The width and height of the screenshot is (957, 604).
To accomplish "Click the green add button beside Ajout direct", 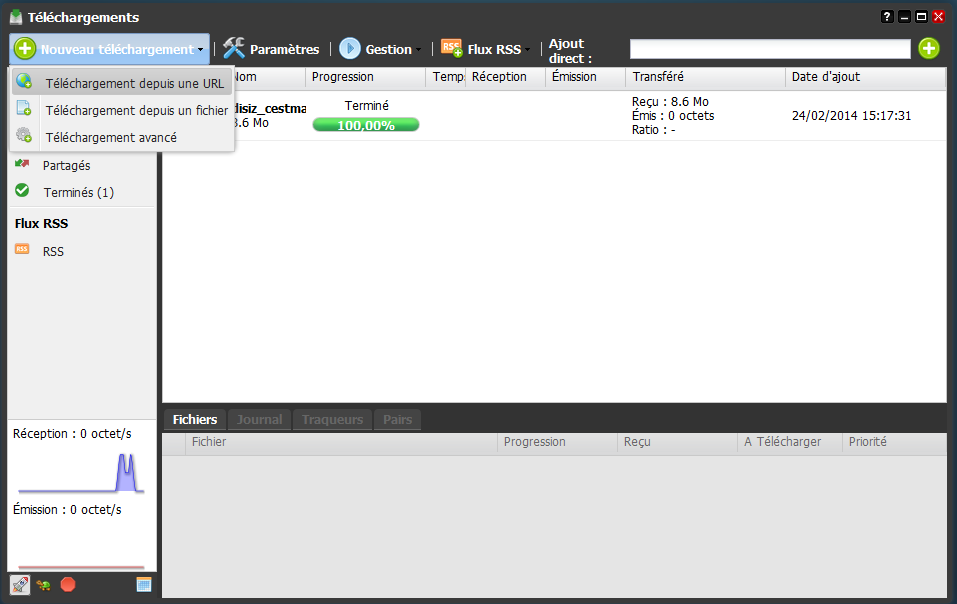I will click(929, 48).
